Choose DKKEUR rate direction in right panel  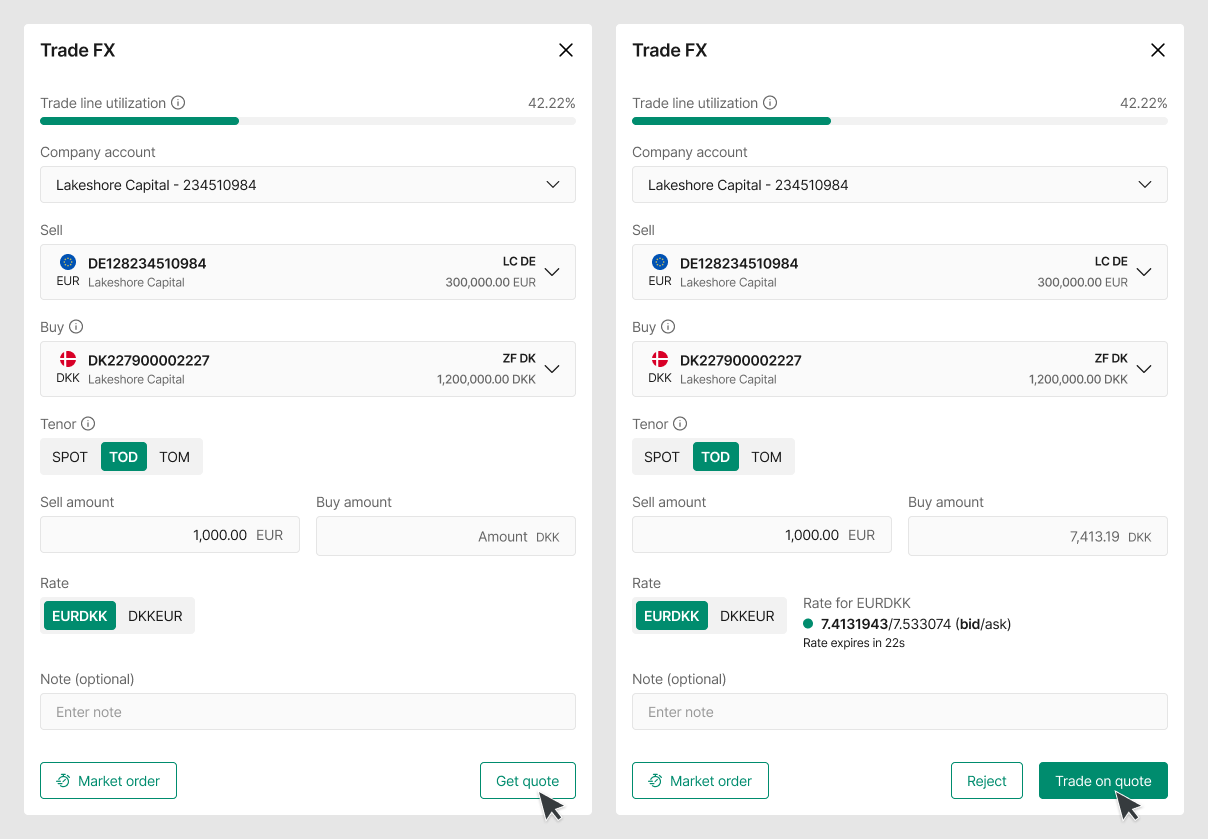point(747,616)
